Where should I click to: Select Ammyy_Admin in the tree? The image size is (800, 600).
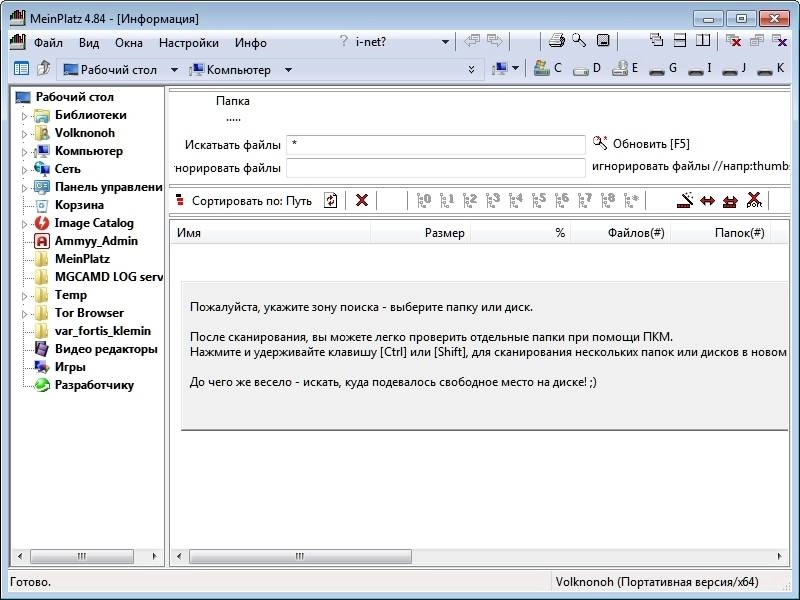click(x=96, y=241)
